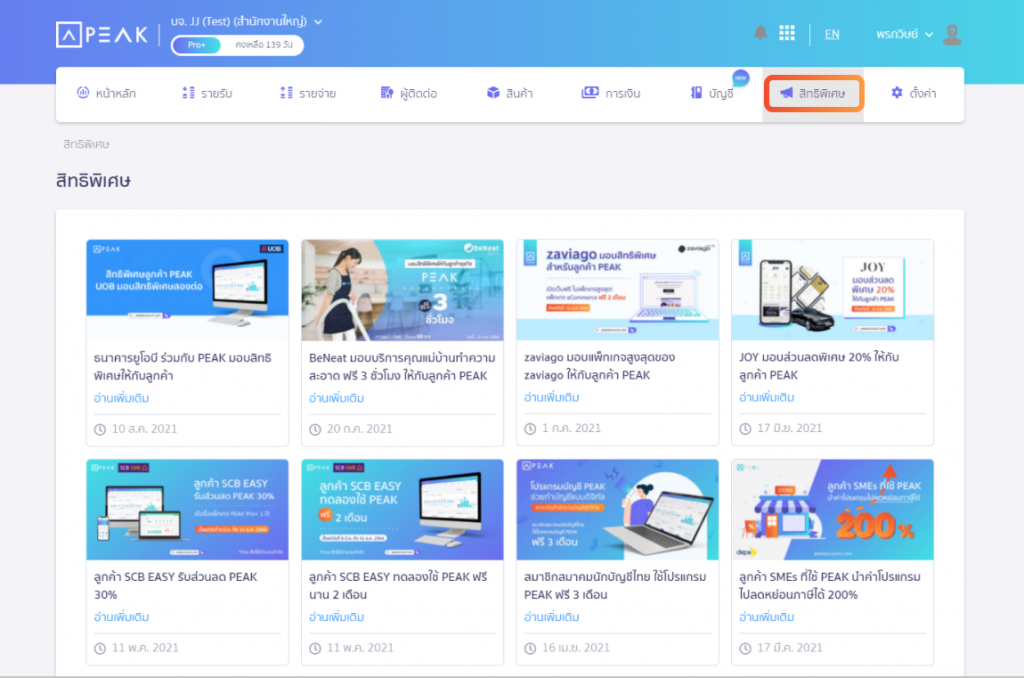Read more on สมาชิกสมาคมนักบัญชีไทย card
Viewport: 1024px width, 678px height.
coord(551,617)
